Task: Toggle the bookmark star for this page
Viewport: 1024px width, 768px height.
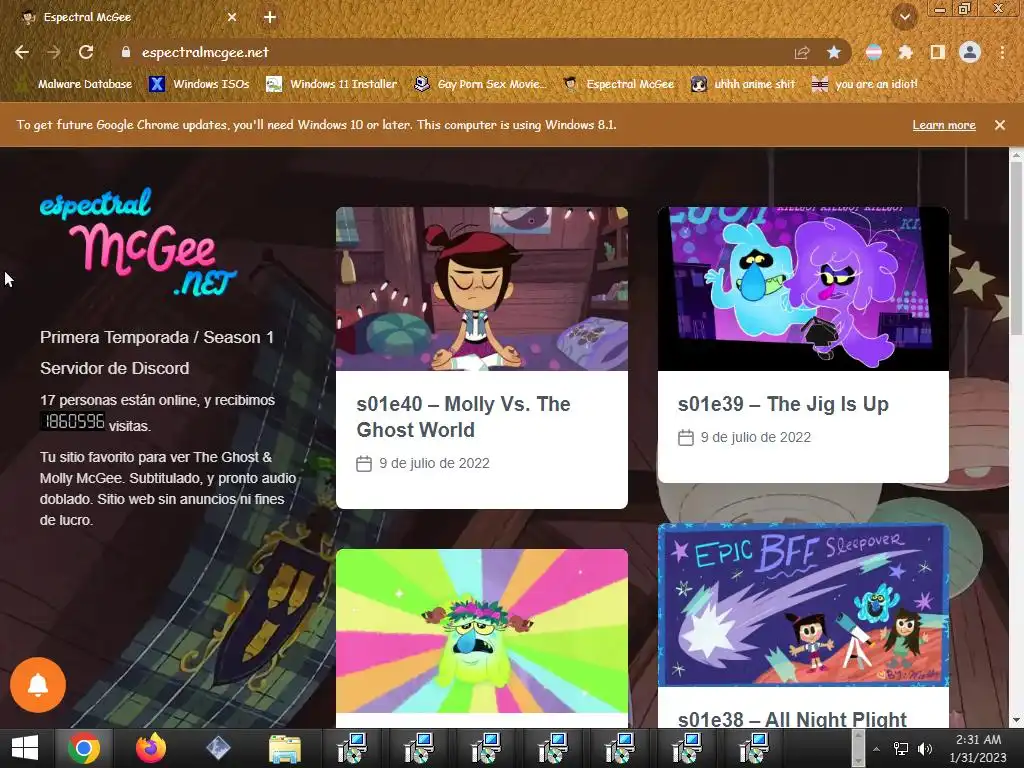Action: pyautogui.click(x=833, y=52)
